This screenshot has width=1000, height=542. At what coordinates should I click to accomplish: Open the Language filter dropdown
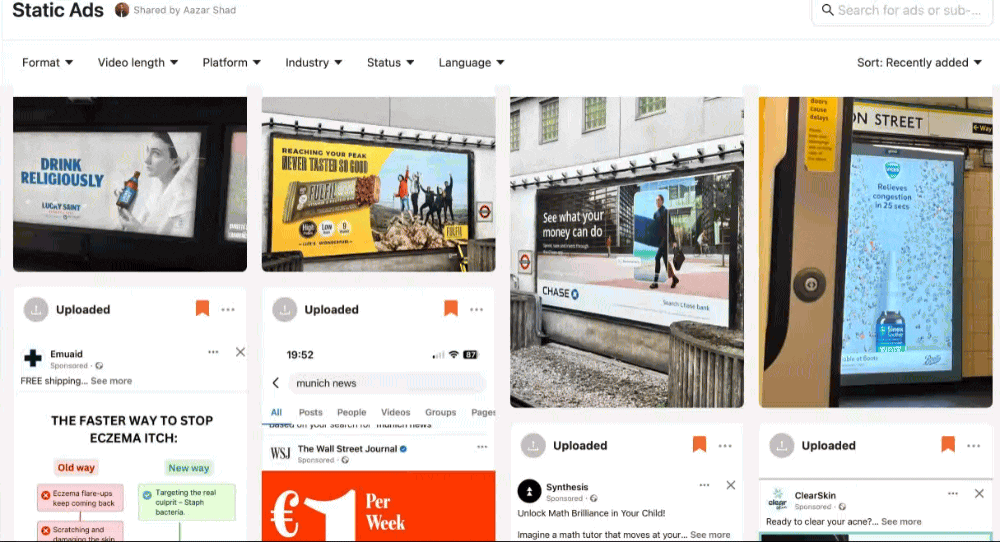point(471,62)
